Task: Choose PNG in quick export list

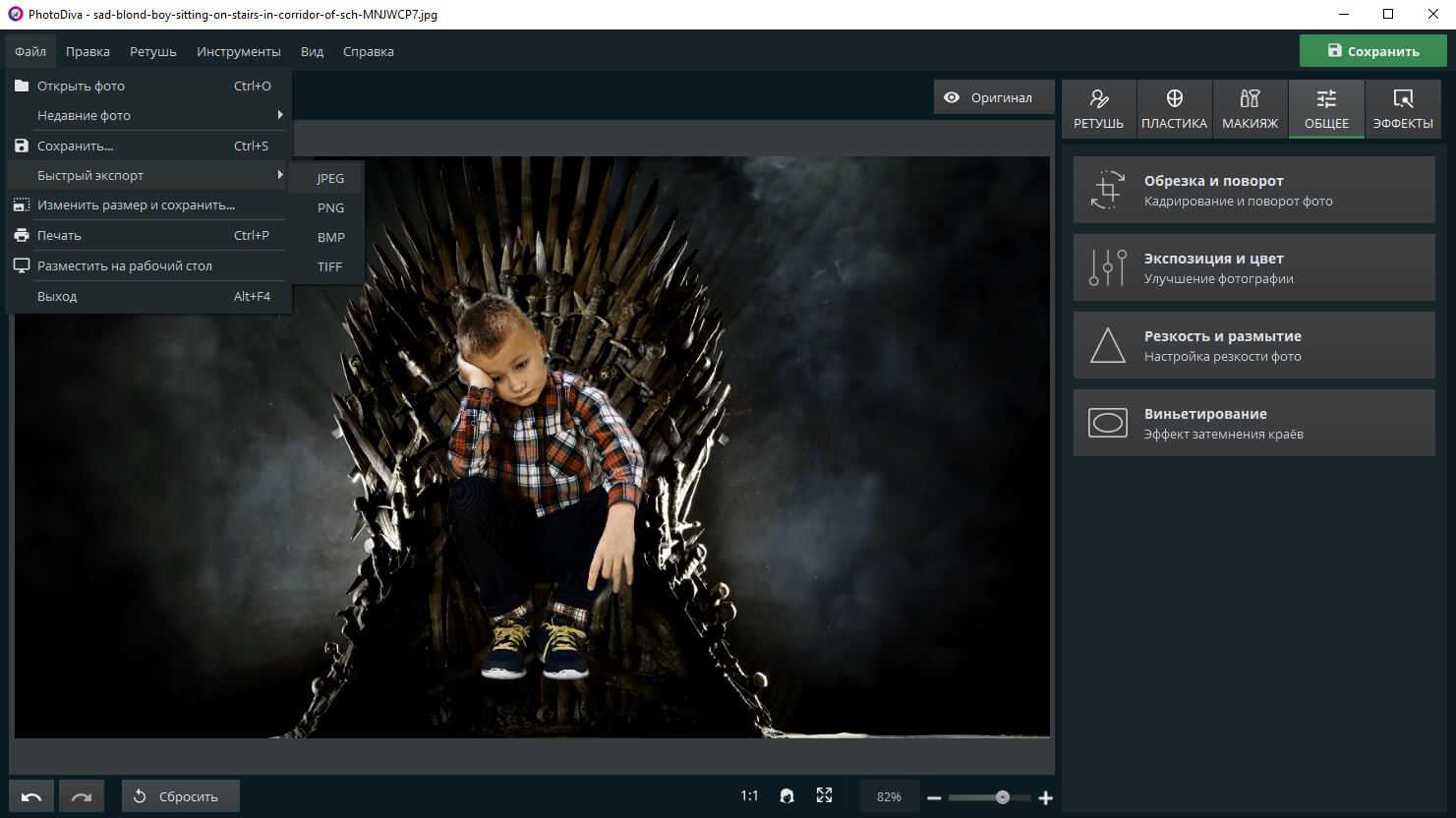Action: click(330, 207)
